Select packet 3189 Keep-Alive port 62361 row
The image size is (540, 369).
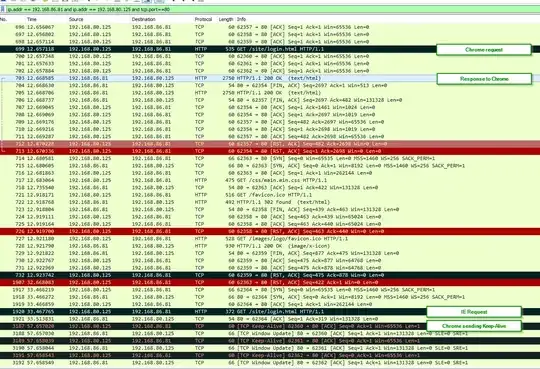click(270, 341)
